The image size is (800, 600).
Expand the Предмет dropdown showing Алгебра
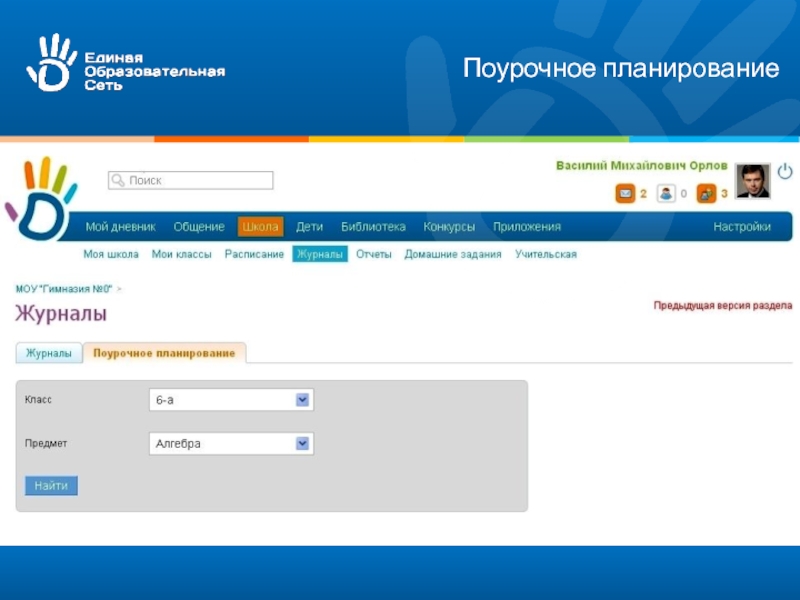click(231, 444)
